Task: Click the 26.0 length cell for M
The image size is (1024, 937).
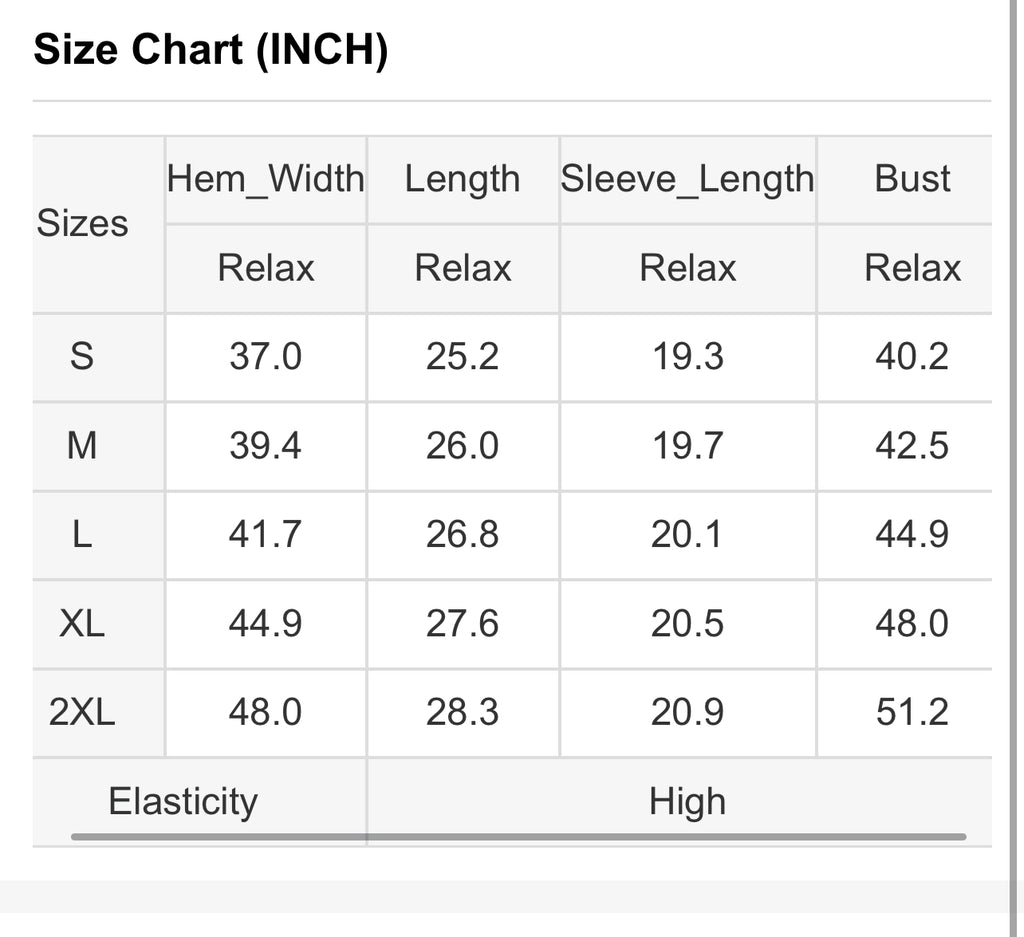Action: click(462, 446)
